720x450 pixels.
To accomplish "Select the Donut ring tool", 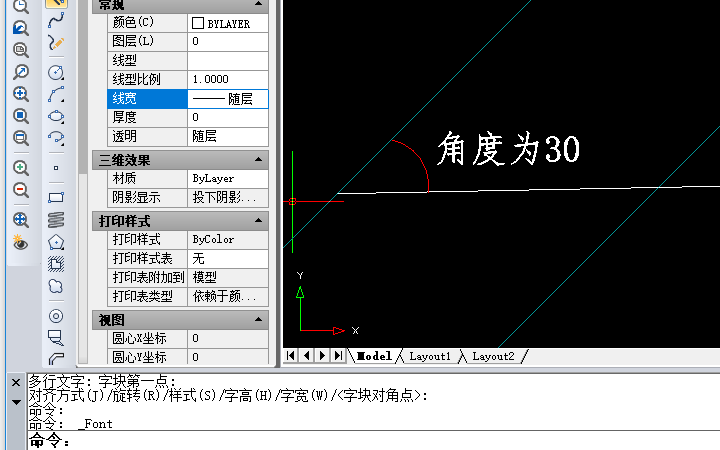I will pyautogui.click(x=56, y=316).
